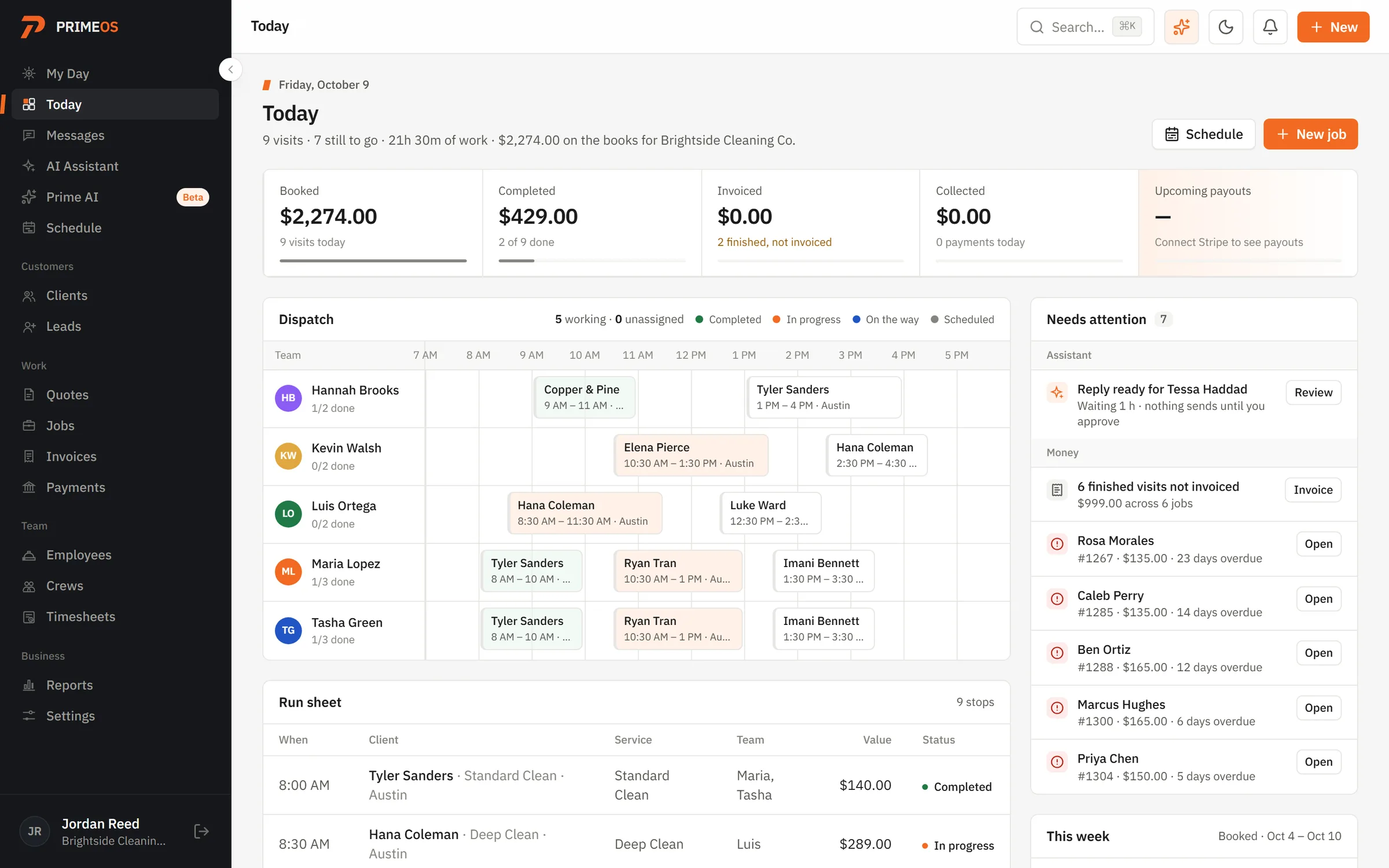The height and width of the screenshot is (868, 1389).
Task: Click the Completed progress bar
Action: click(592, 261)
